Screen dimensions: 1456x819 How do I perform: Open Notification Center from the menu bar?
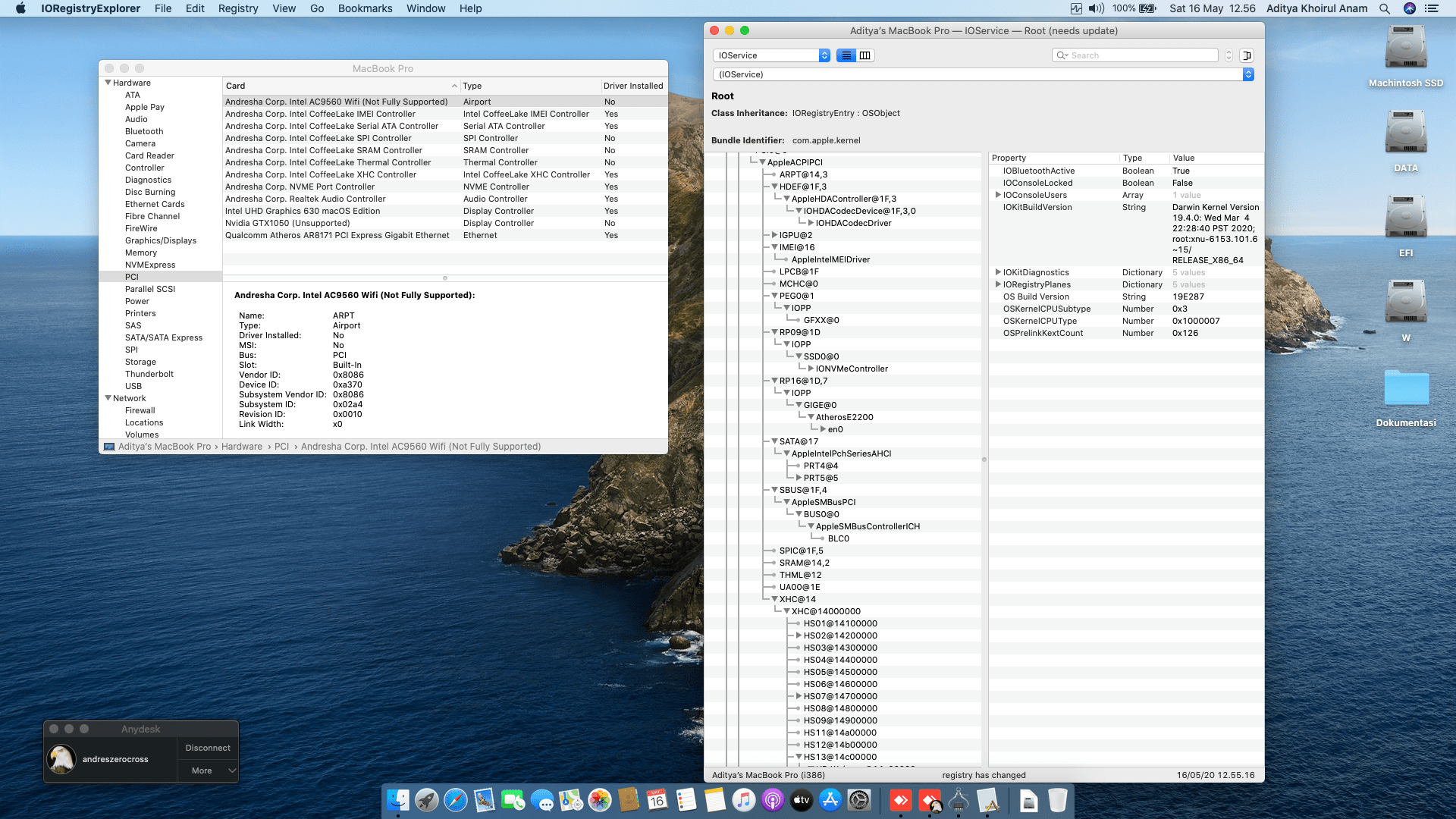1432,8
